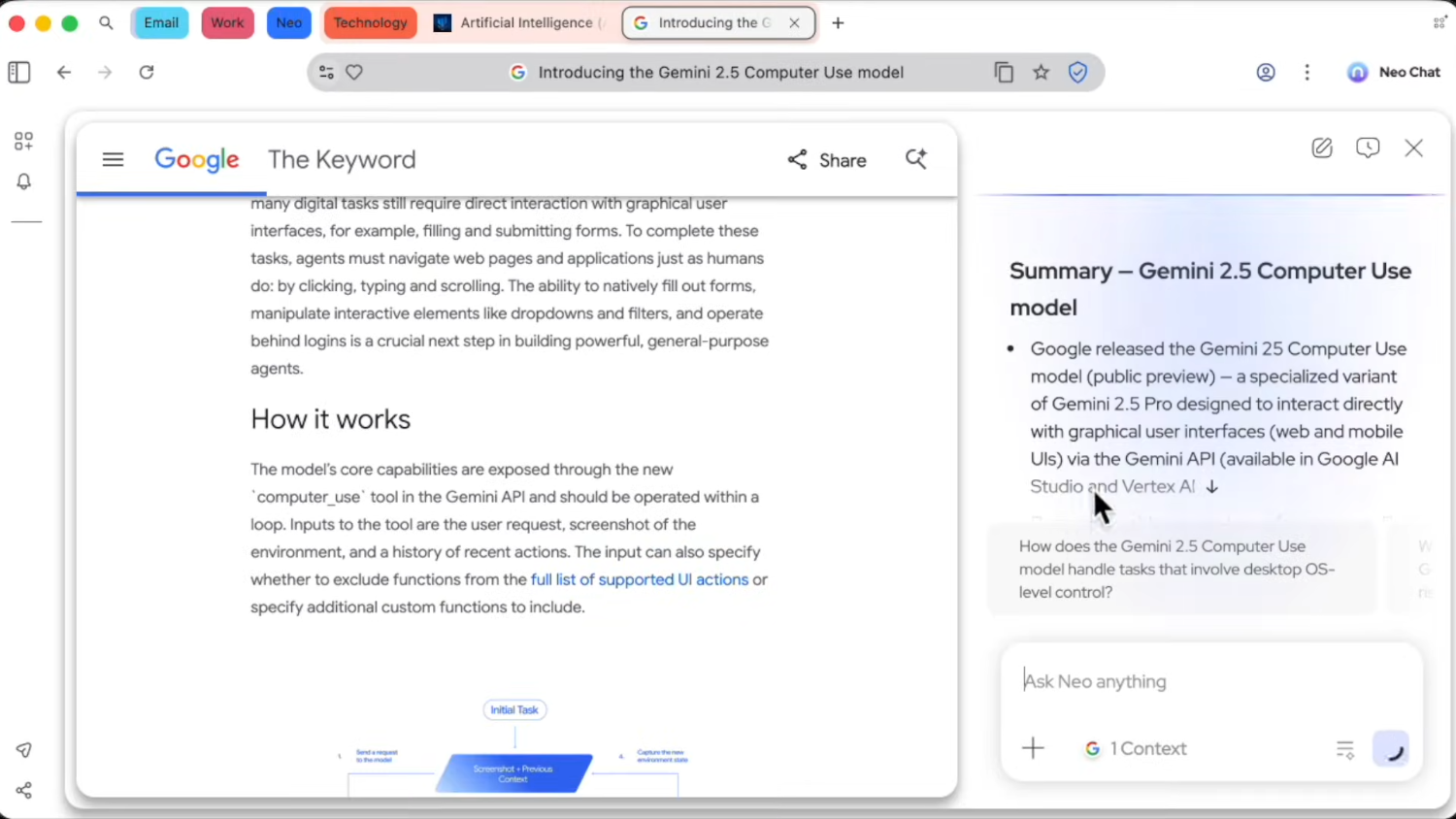The height and width of the screenshot is (819, 1456).
Task: Open site settings icon in address bar
Action: coord(326,72)
